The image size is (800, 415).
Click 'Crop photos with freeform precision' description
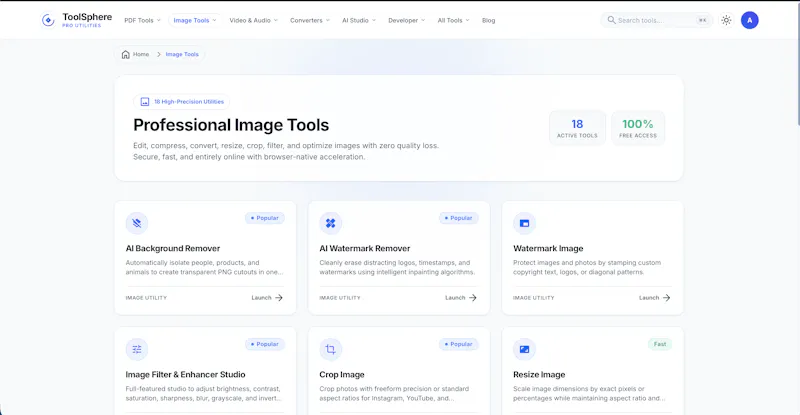point(394,394)
